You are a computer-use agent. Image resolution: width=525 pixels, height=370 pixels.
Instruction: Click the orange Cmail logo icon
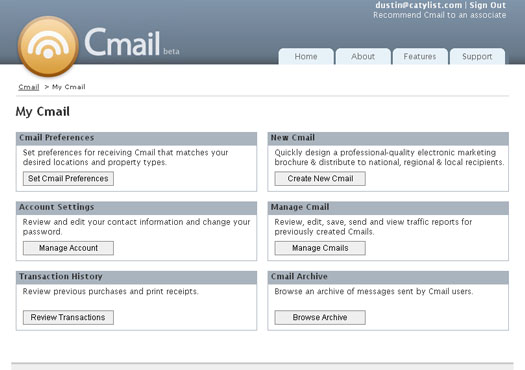(48, 46)
